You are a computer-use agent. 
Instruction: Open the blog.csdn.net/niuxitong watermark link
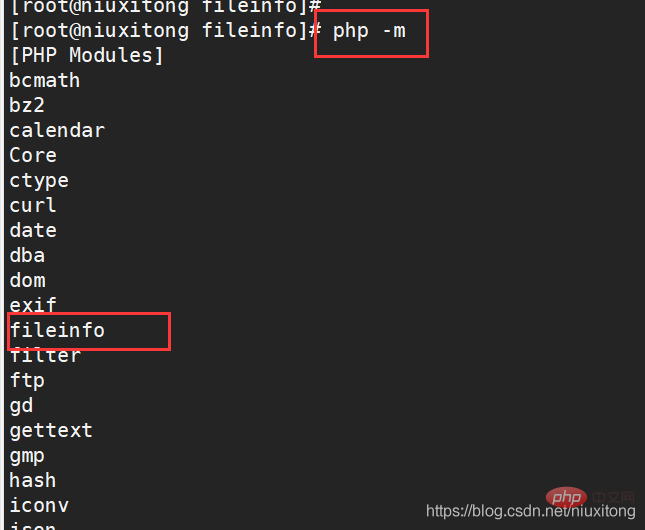pyautogui.click(x=531, y=511)
